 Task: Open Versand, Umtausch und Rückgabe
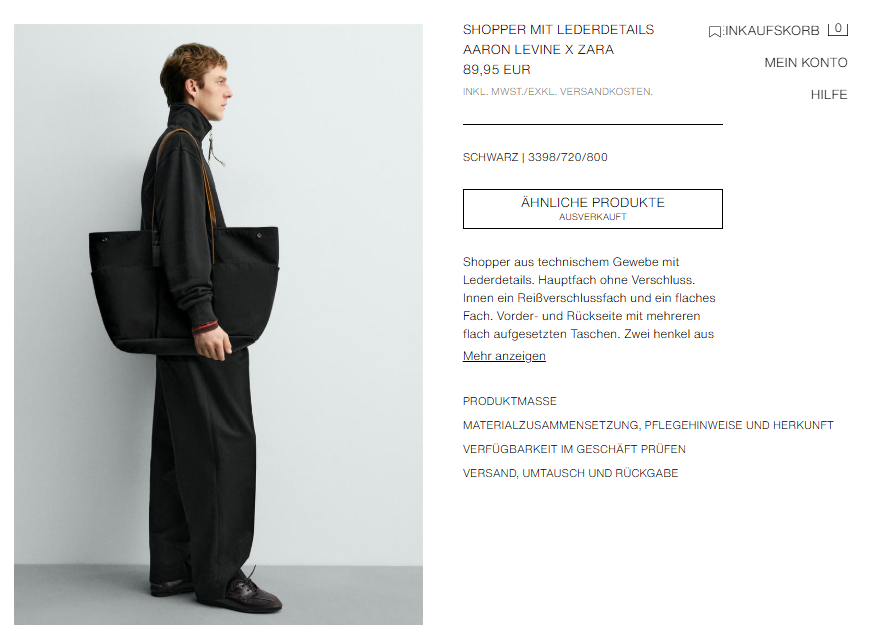coord(570,473)
